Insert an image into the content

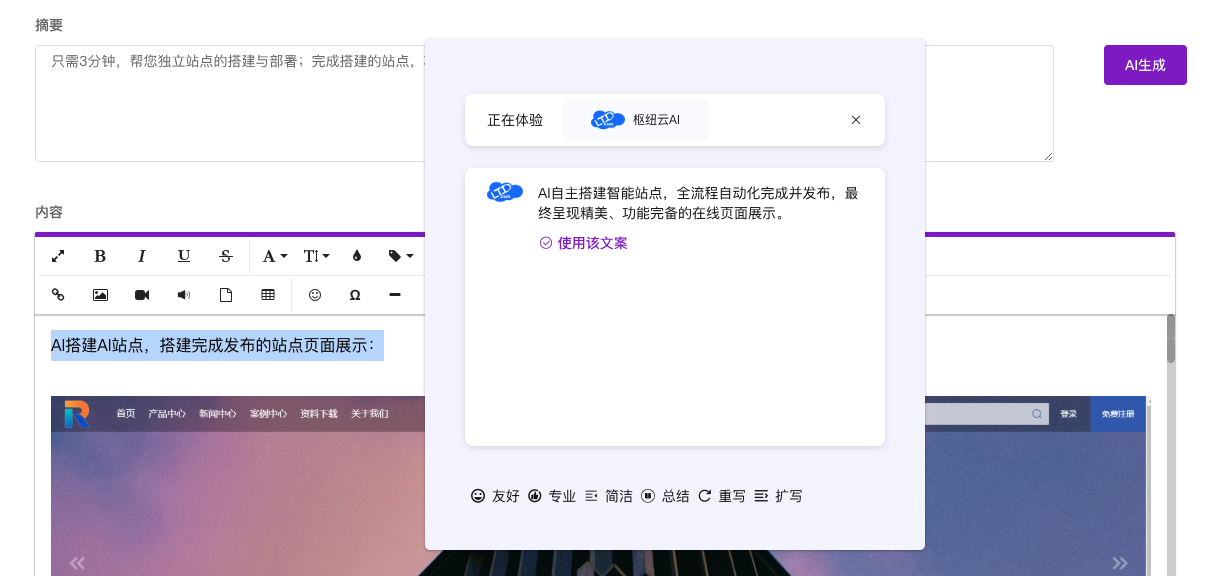point(100,295)
